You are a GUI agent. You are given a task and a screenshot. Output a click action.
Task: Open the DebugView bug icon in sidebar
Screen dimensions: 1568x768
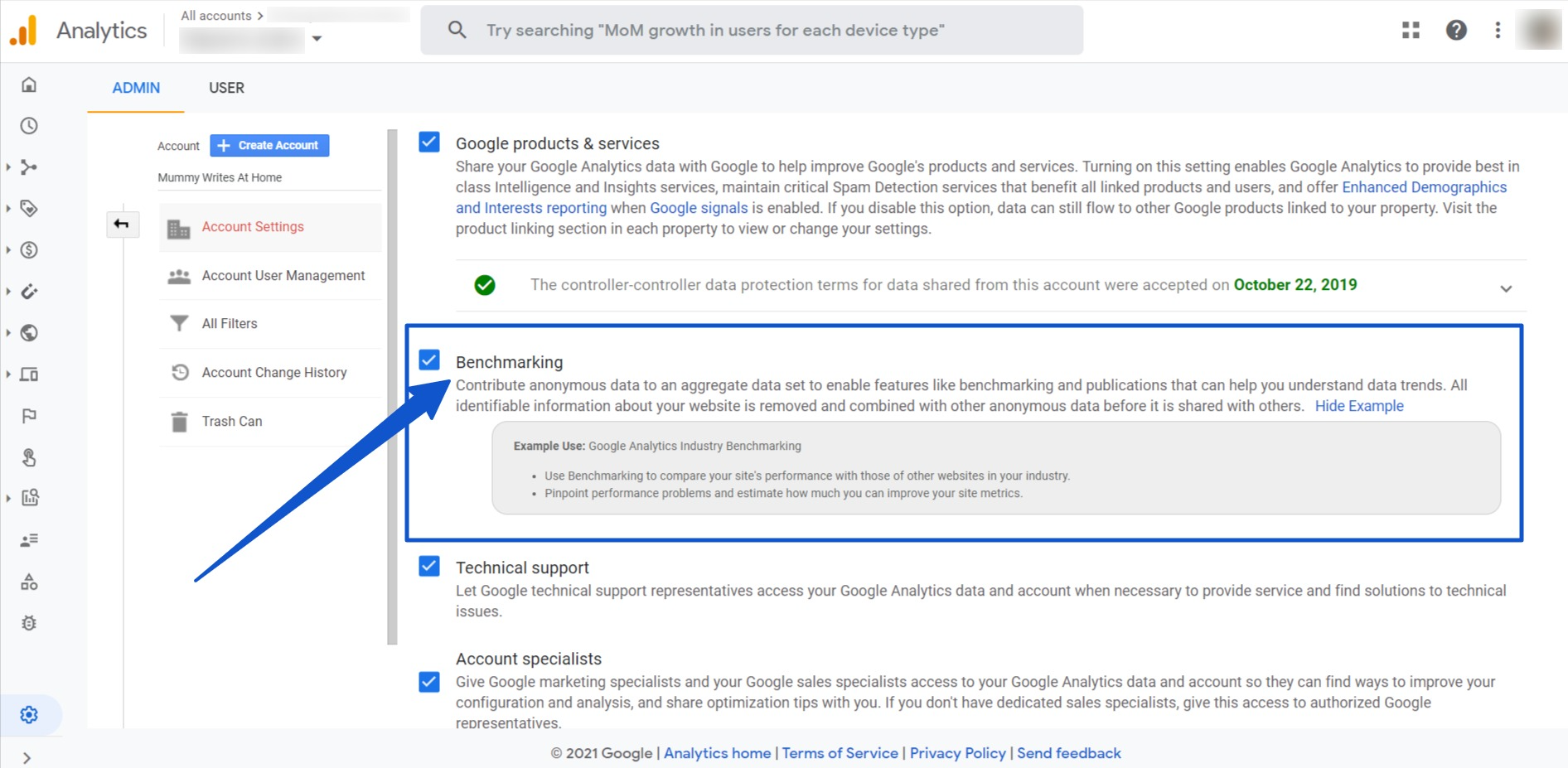[29, 623]
